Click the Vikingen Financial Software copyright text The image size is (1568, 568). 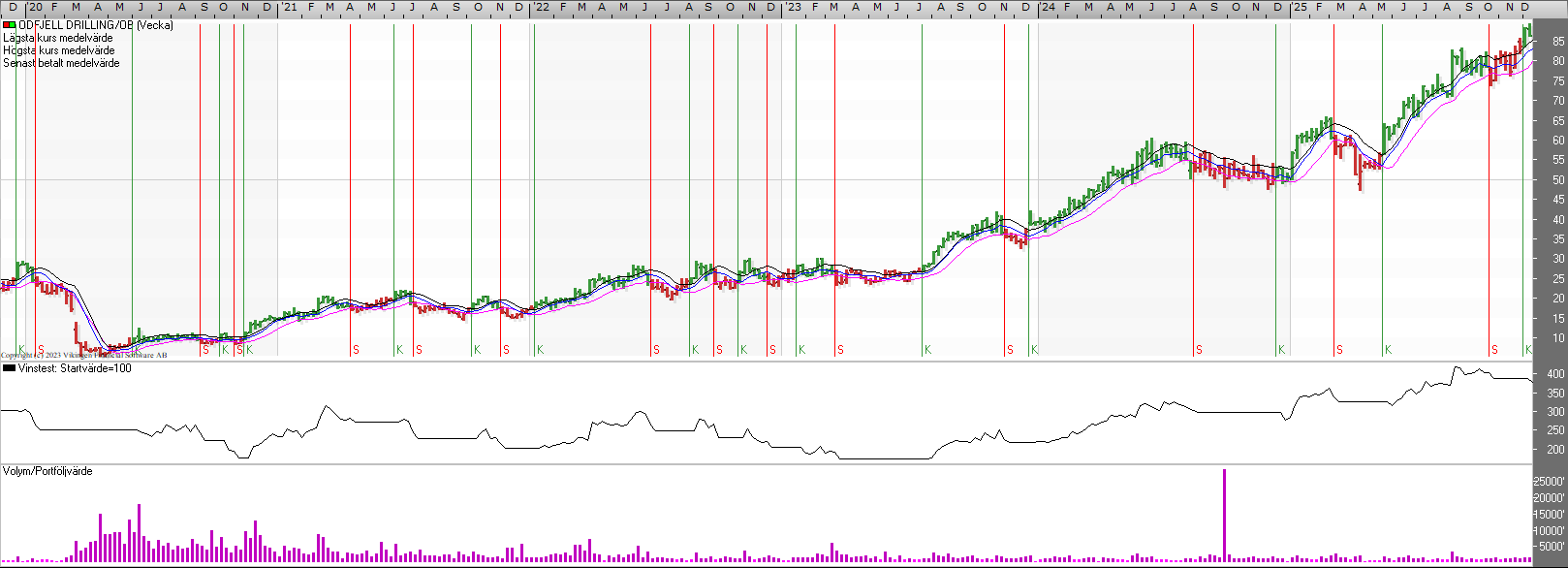pyautogui.click(x=83, y=356)
